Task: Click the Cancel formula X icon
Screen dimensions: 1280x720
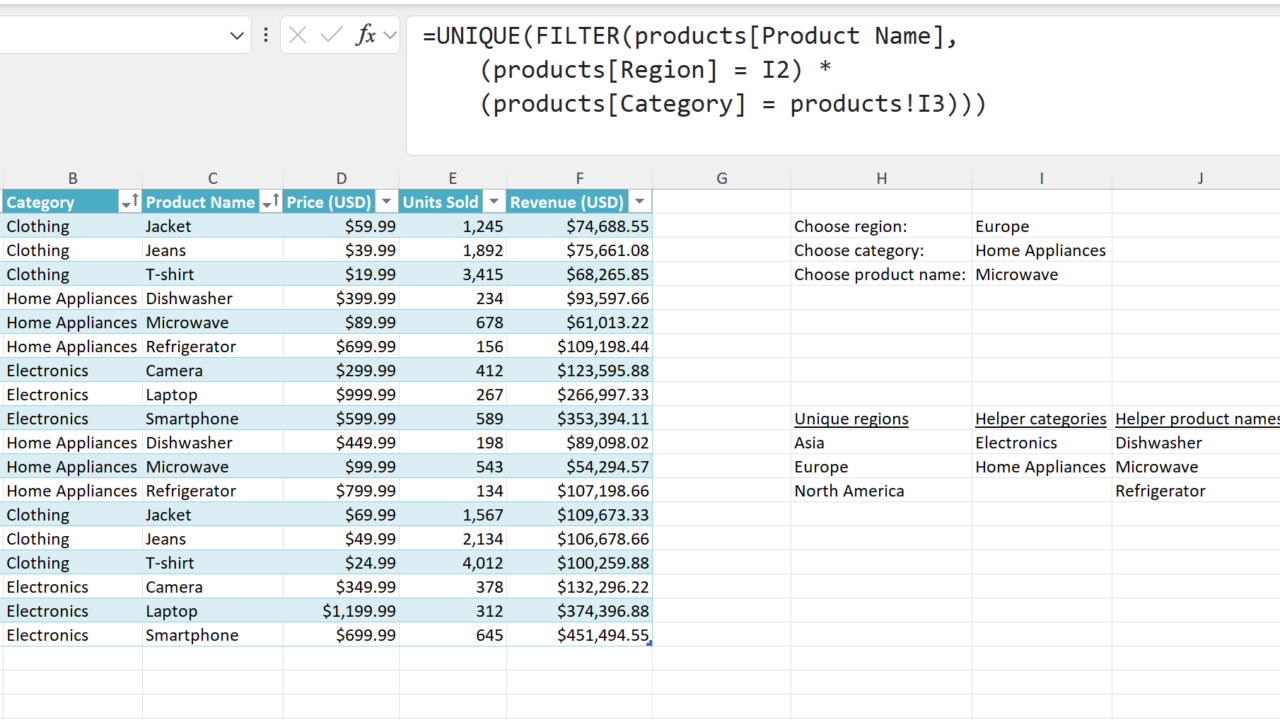Action: [x=297, y=36]
